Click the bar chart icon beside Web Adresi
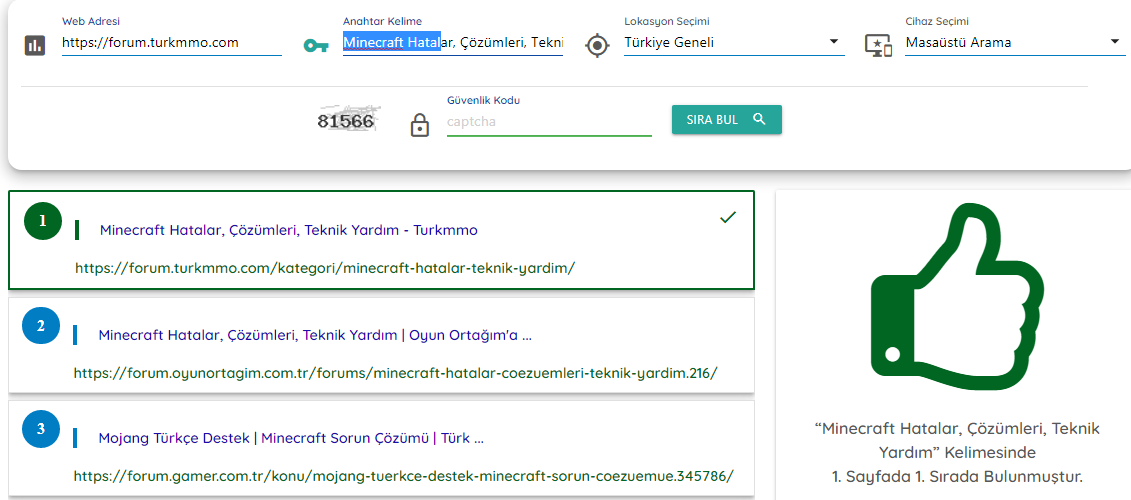 [35, 45]
